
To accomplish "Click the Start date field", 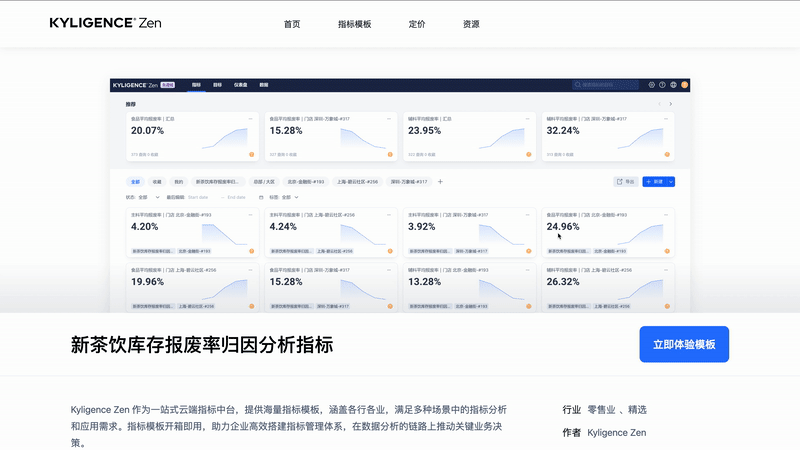I will coord(198,197).
